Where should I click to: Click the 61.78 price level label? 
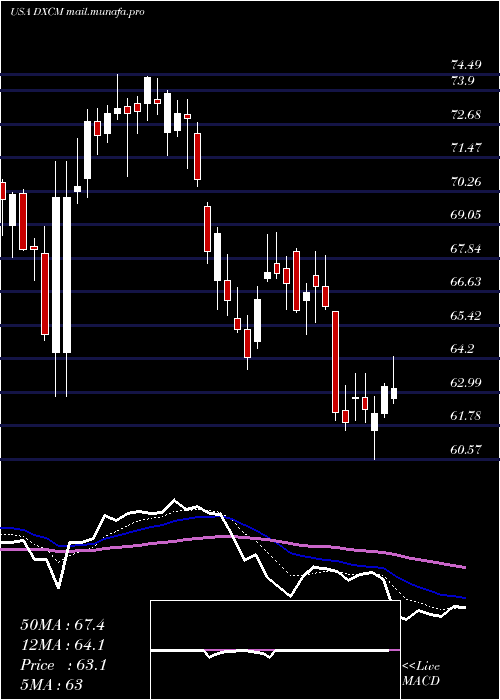click(466, 416)
